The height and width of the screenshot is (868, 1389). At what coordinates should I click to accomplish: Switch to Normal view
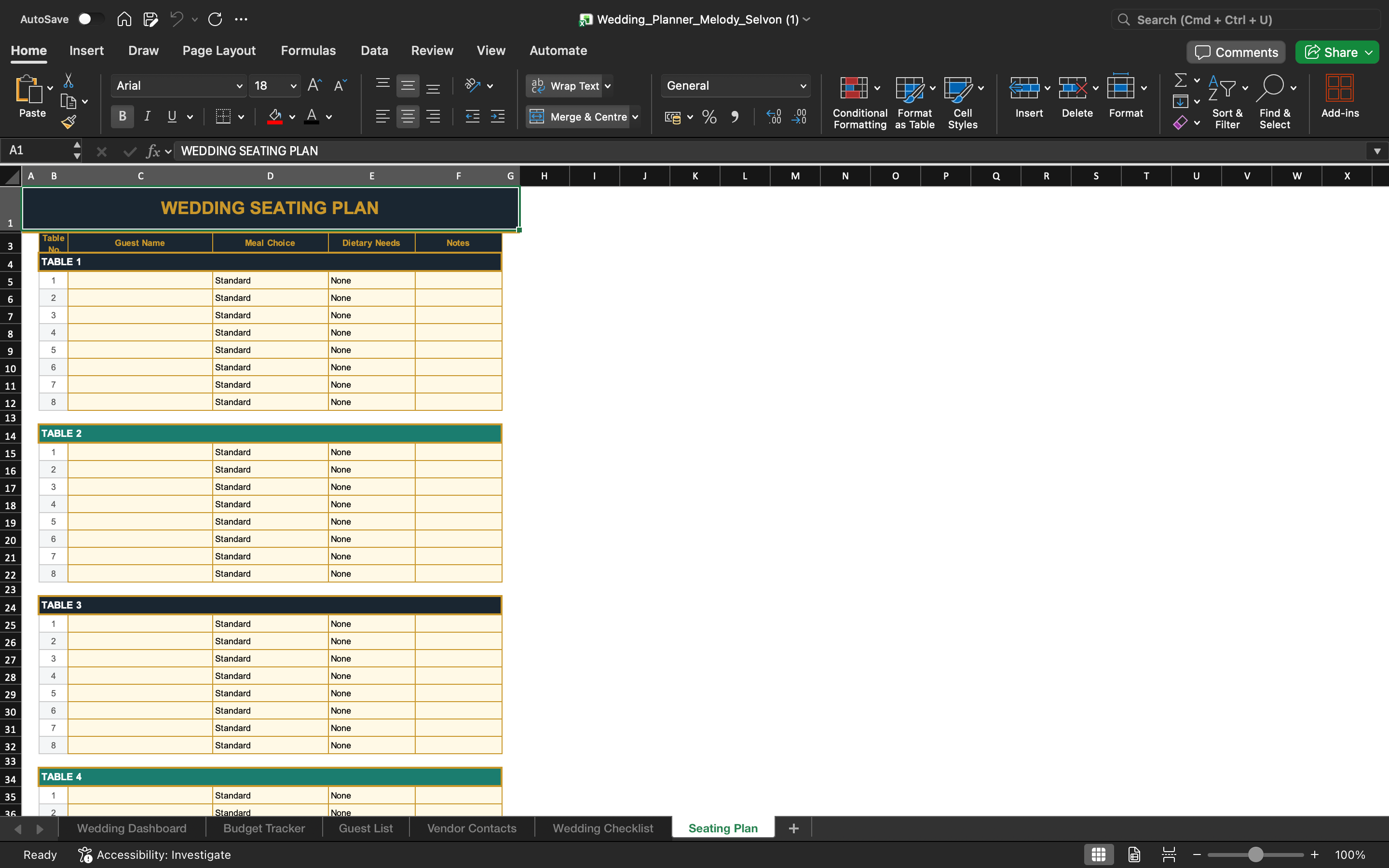click(x=1099, y=854)
